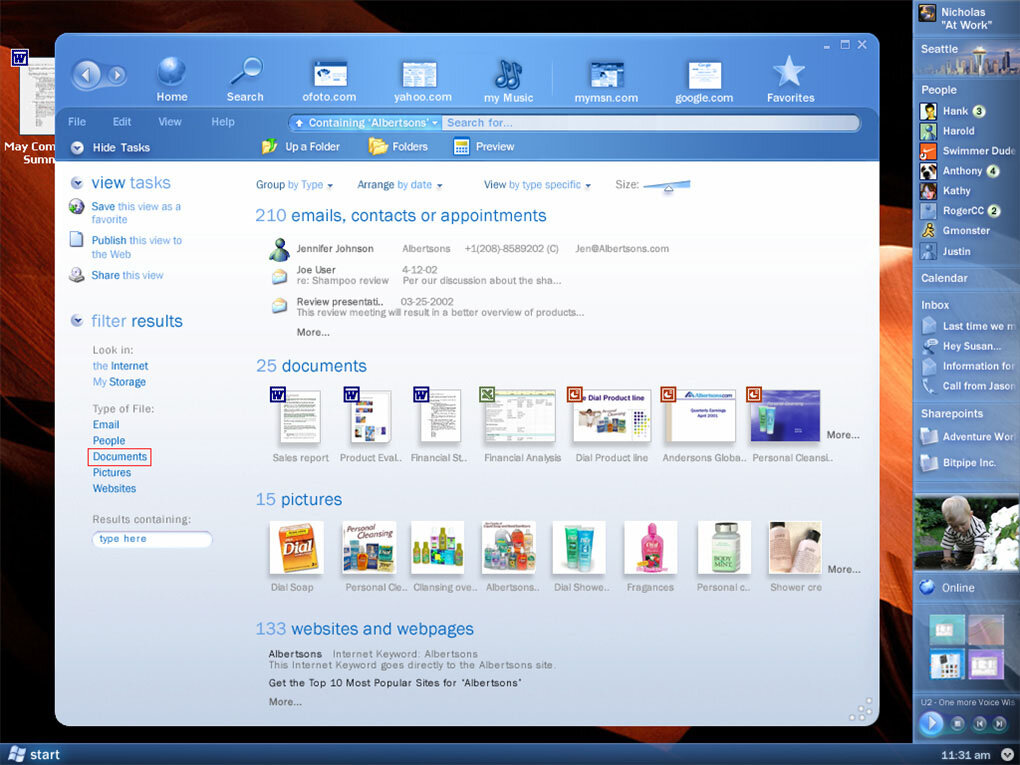Viewport: 1020px width, 765px height.
Task: Click the Back navigation arrow button
Action: tap(86, 75)
